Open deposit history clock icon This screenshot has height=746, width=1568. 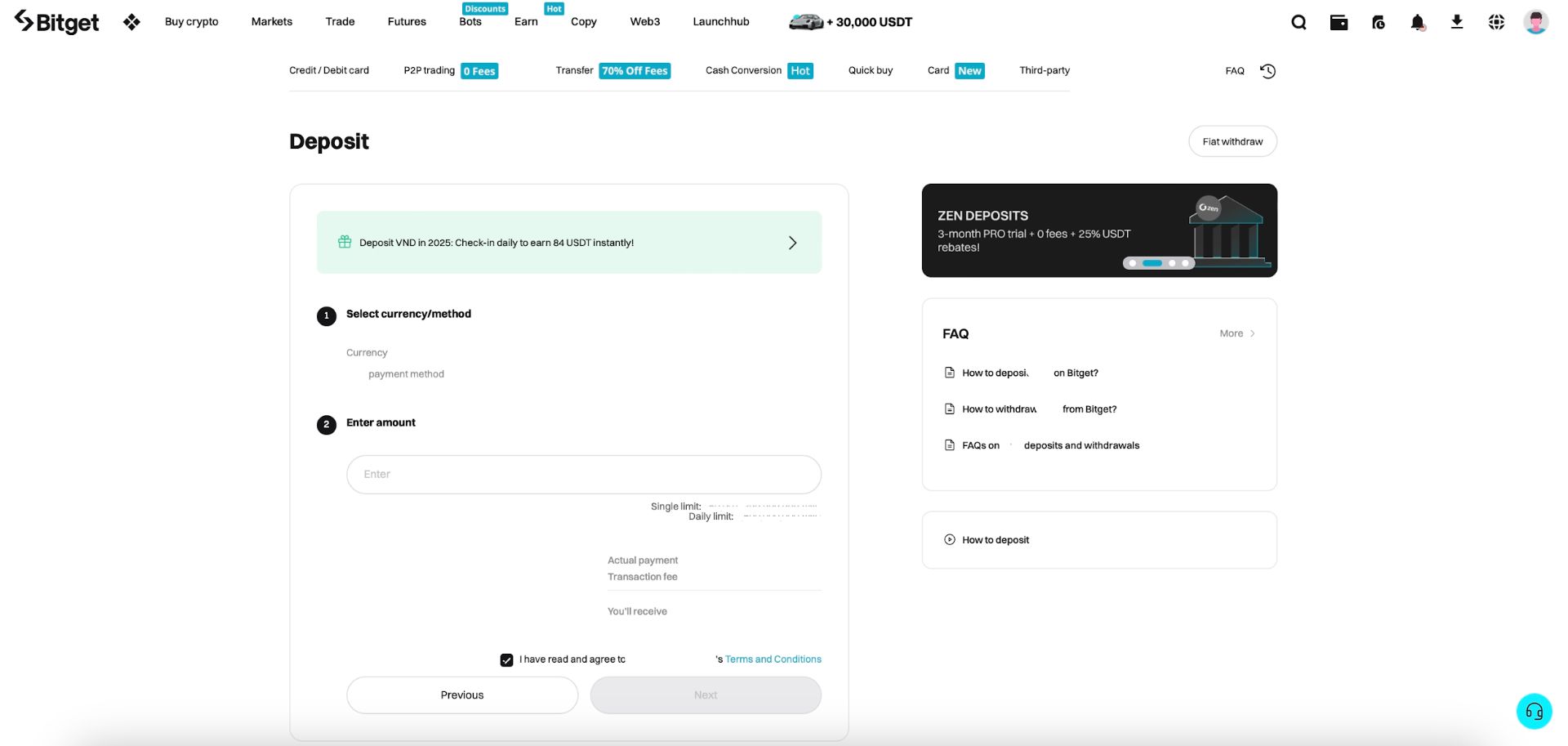click(1267, 71)
